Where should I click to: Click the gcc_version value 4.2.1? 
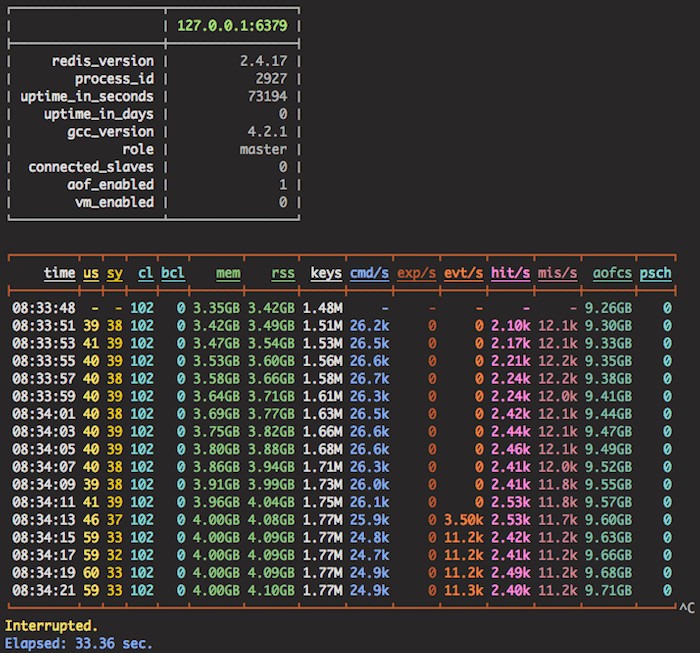click(268, 132)
